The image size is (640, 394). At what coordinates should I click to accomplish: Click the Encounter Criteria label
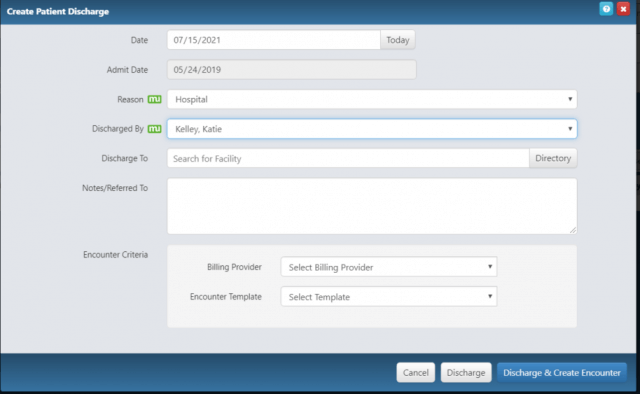[x=116, y=255]
